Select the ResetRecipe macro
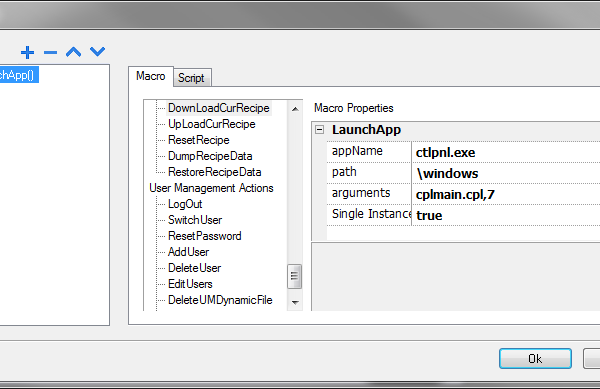Viewport: 600px width, 389px height. 199,140
